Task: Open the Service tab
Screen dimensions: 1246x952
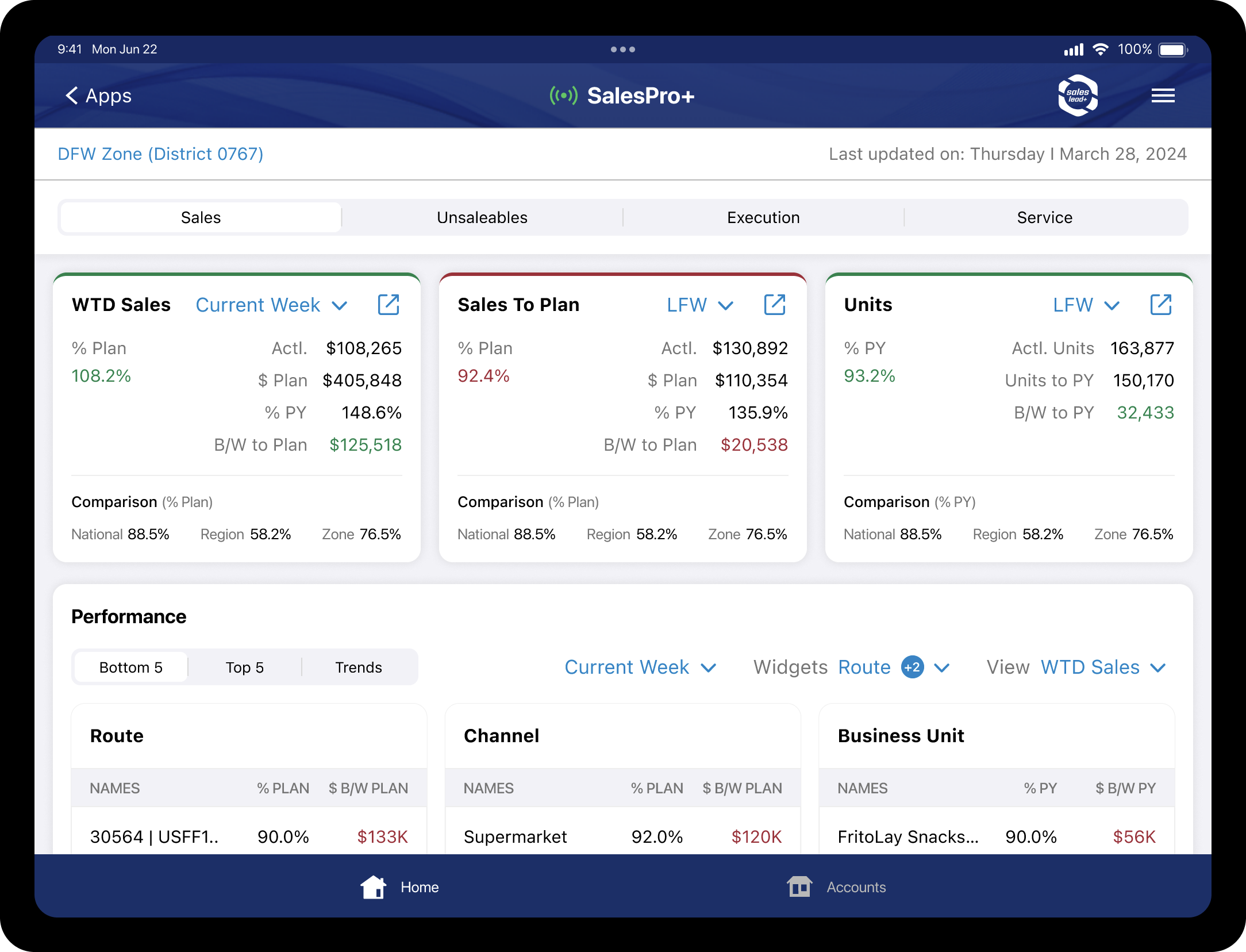Action: [1044, 217]
